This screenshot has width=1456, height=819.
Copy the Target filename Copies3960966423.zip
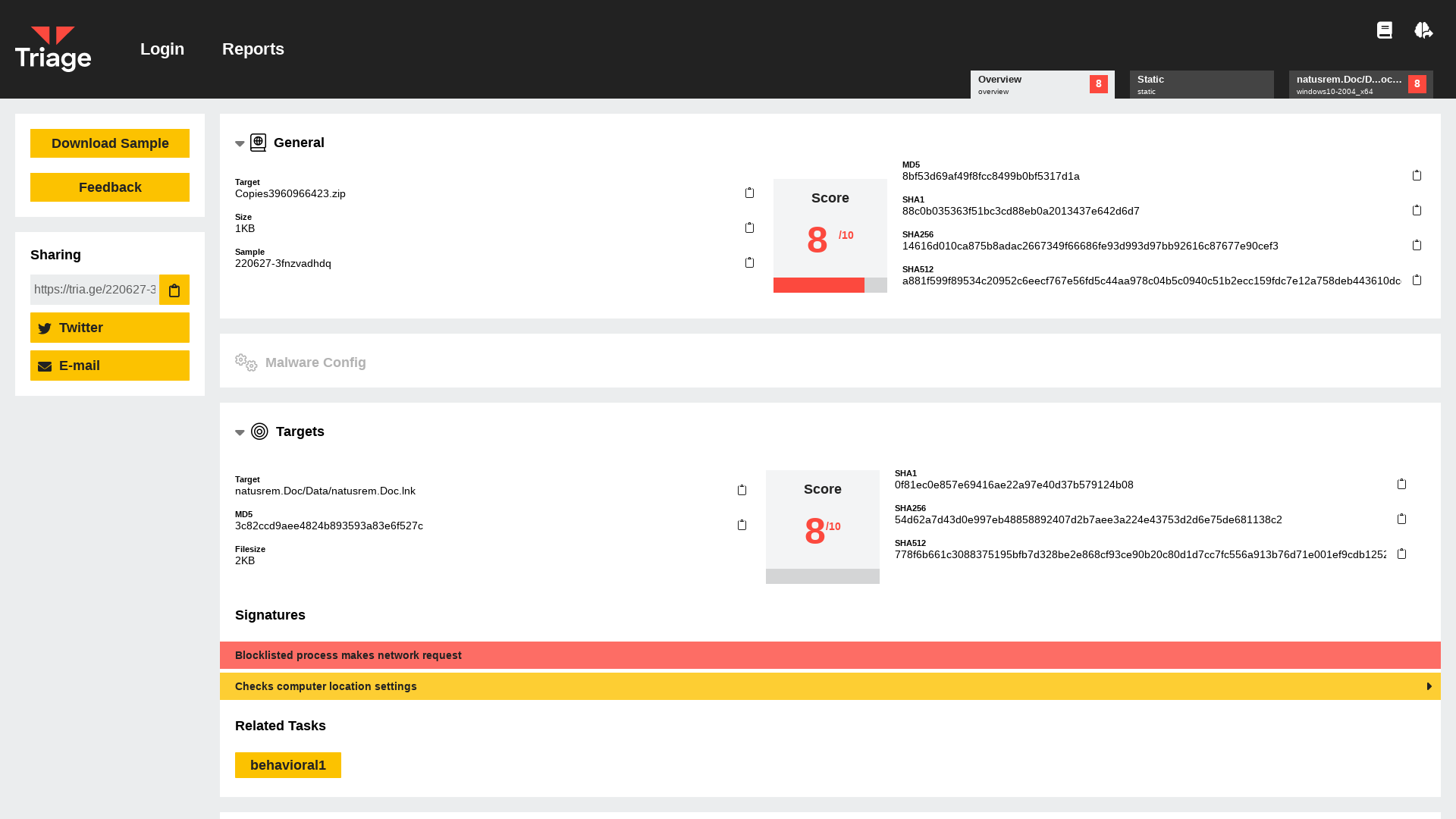[749, 193]
